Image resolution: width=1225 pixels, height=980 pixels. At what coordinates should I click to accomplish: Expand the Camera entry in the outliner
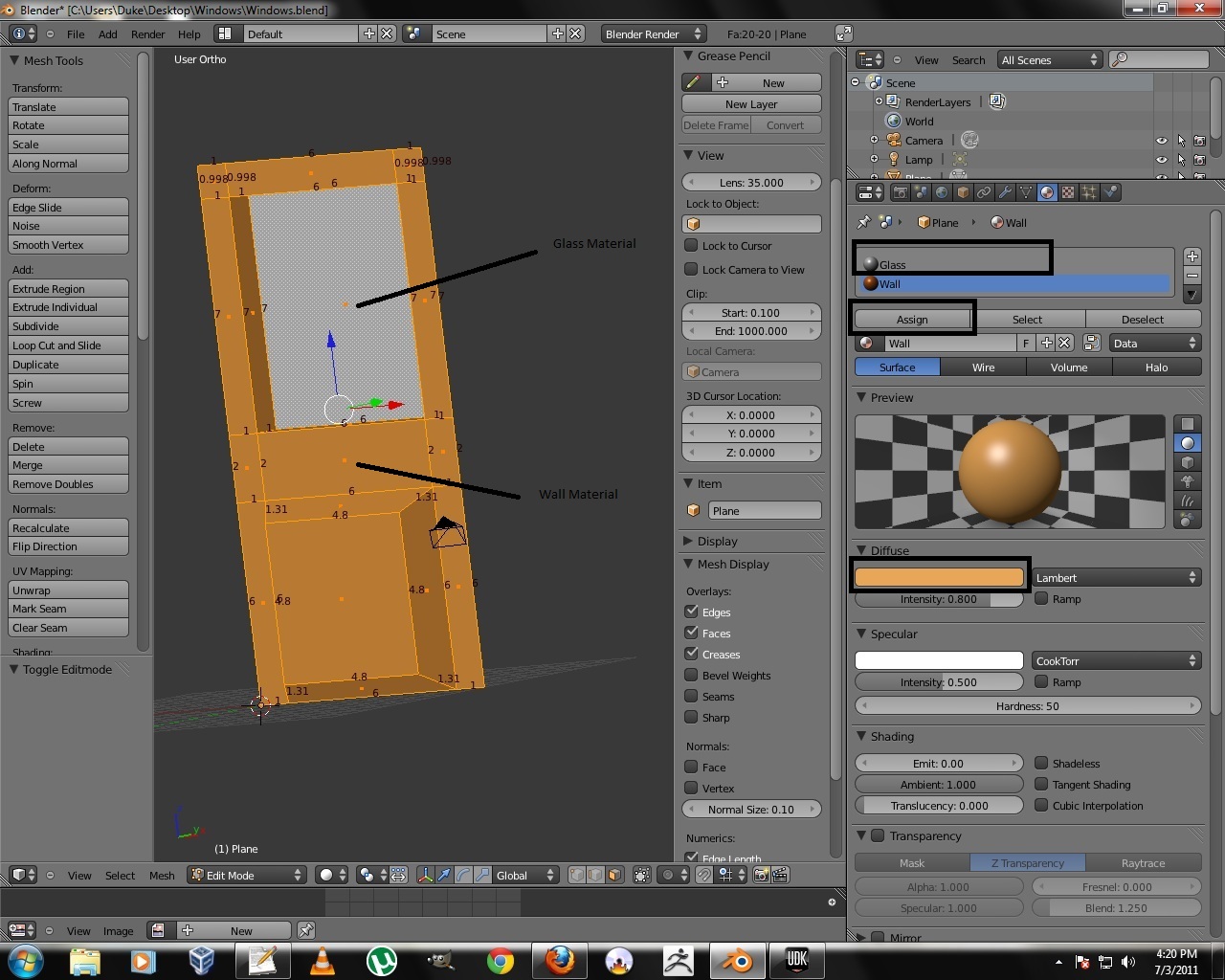pyautogui.click(x=874, y=140)
